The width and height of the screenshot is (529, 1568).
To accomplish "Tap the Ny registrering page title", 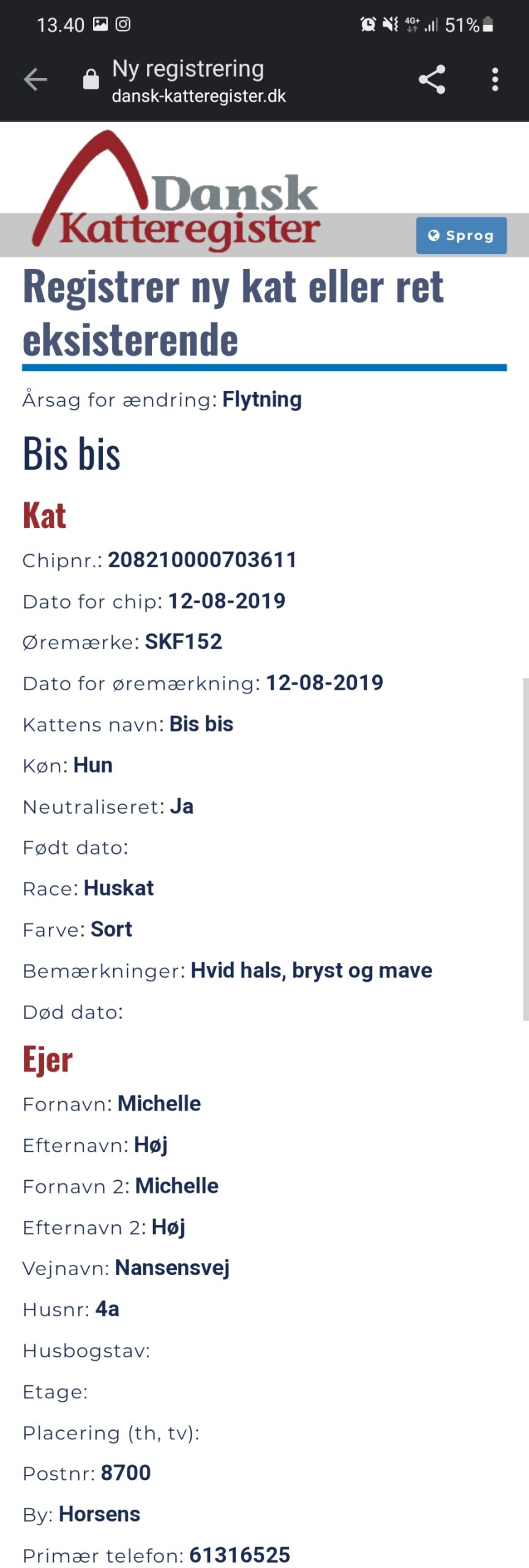I will tap(188, 69).
